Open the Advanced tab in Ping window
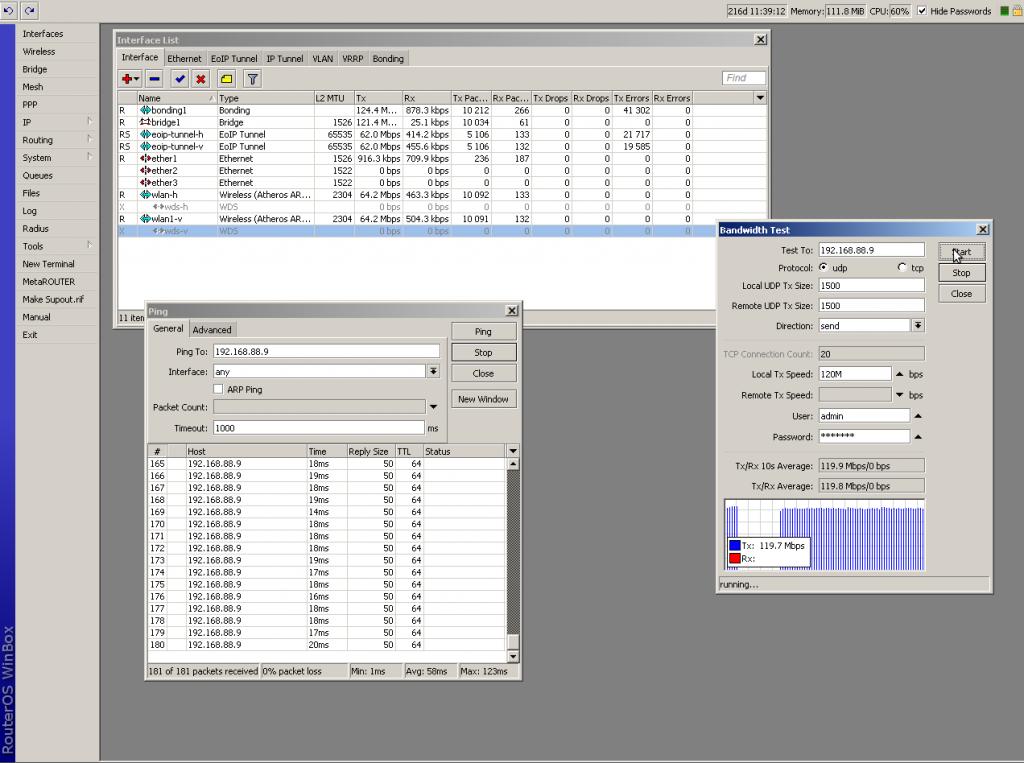The width and height of the screenshot is (1024, 763). 212,330
